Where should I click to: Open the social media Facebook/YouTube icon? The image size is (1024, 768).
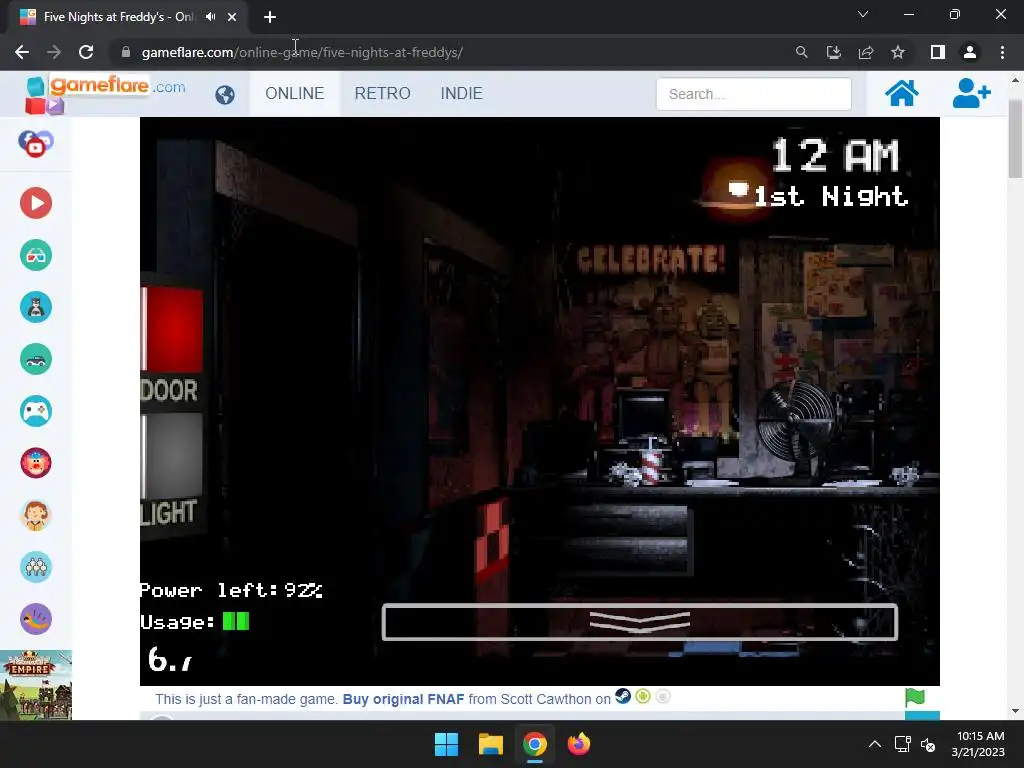tap(36, 144)
